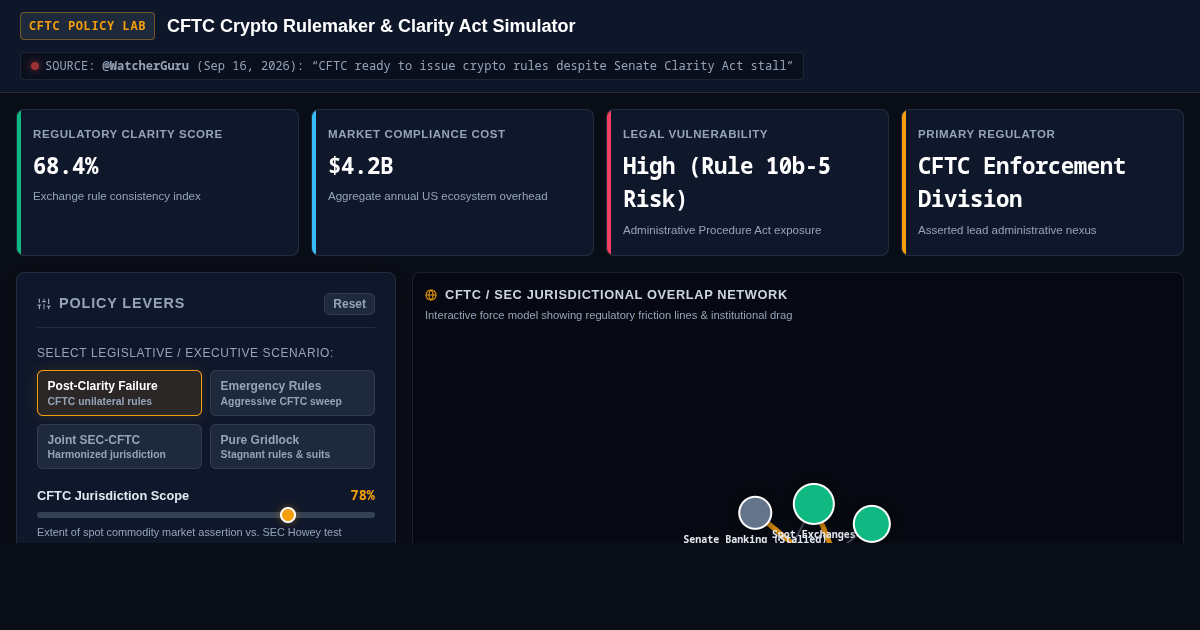
Task: Select the Post-Clarity Failure scenario
Action: tap(119, 393)
